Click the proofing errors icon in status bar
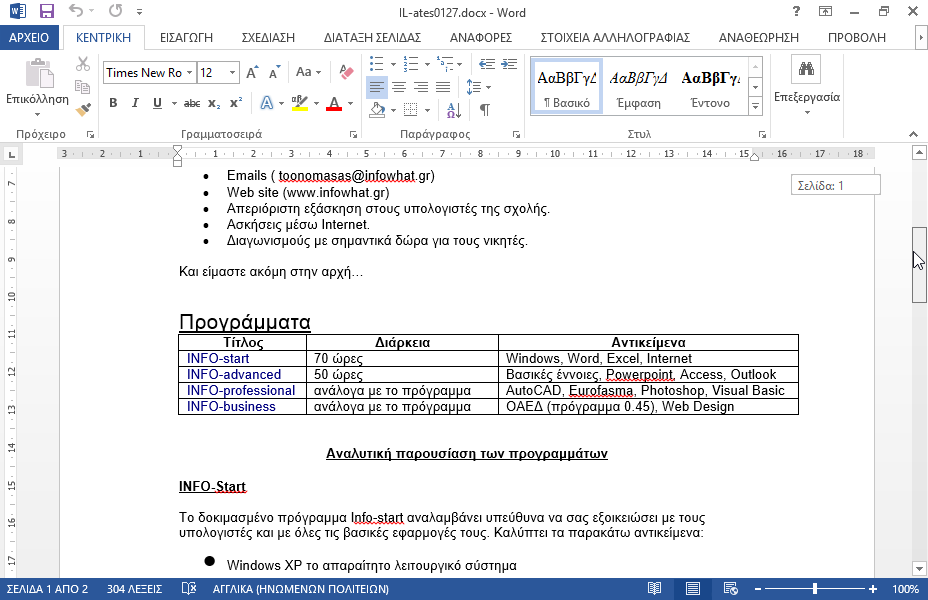The image size is (928, 600). point(189,589)
